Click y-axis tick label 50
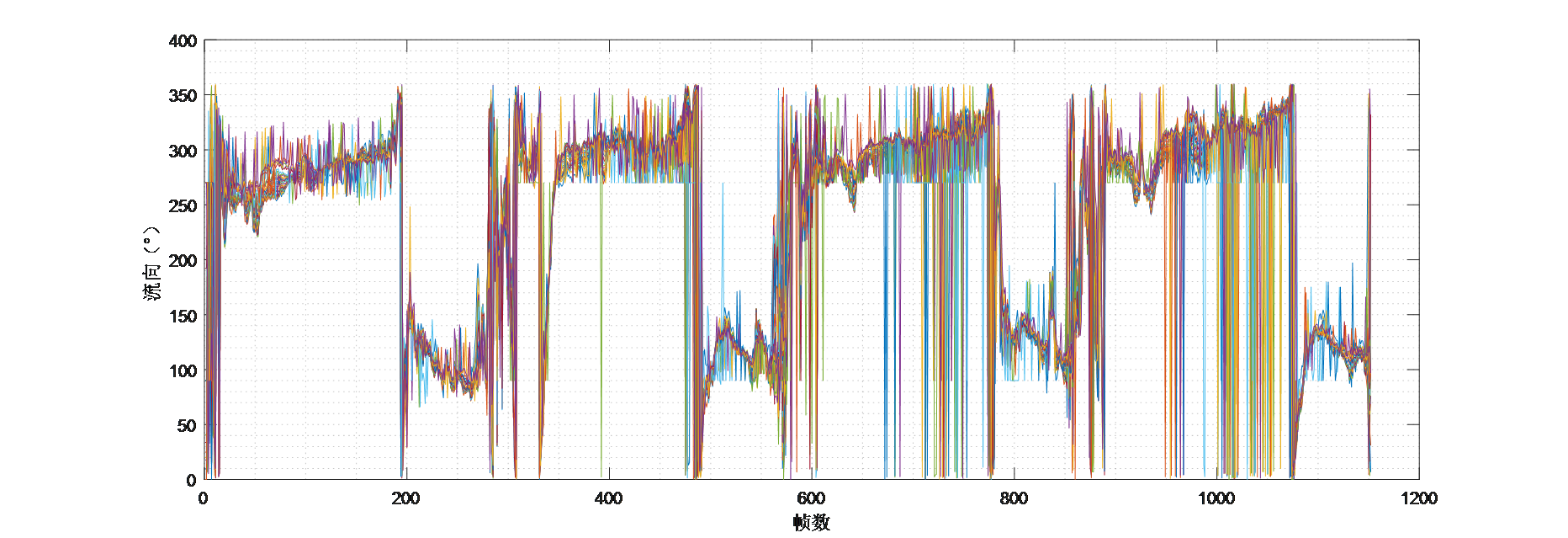This screenshot has width=1568, height=538. tap(188, 425)
